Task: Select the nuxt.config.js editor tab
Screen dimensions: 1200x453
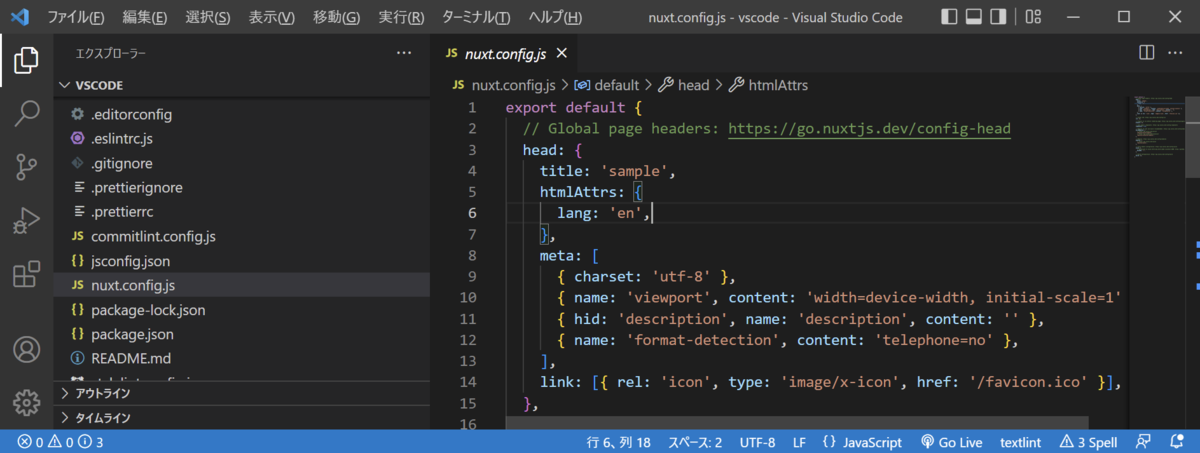Action: [505, 53]
